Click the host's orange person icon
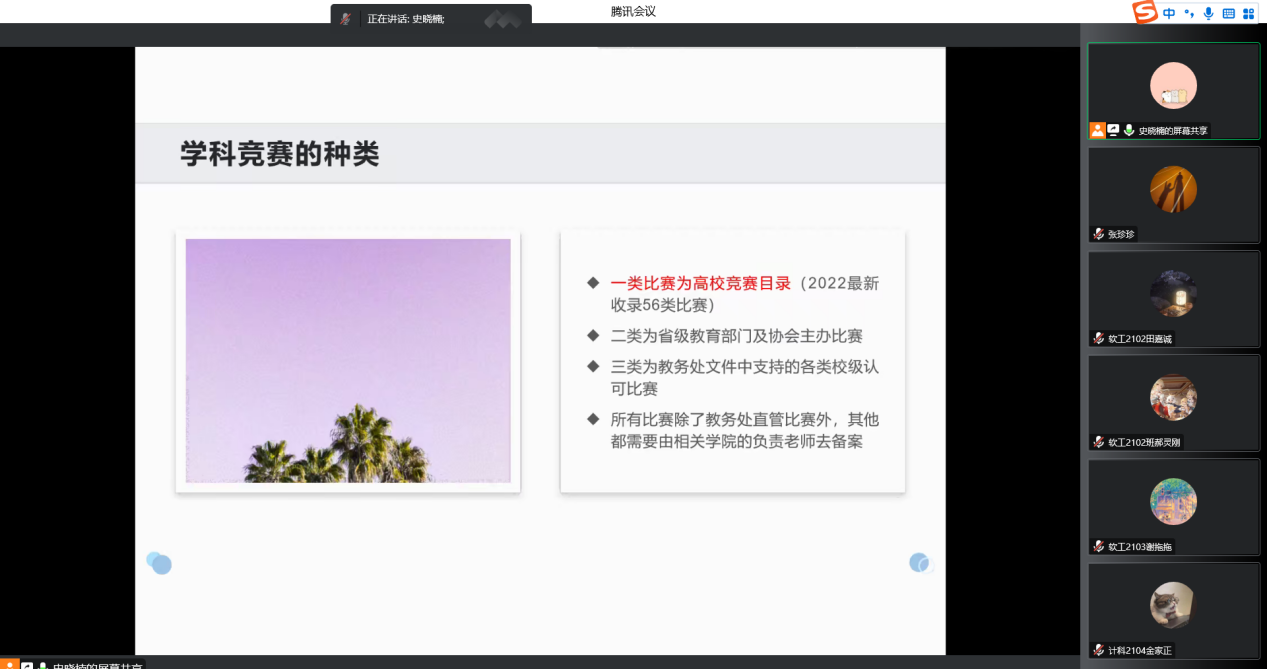This screenshot has width=1267, height=669. coord(1097,130)
